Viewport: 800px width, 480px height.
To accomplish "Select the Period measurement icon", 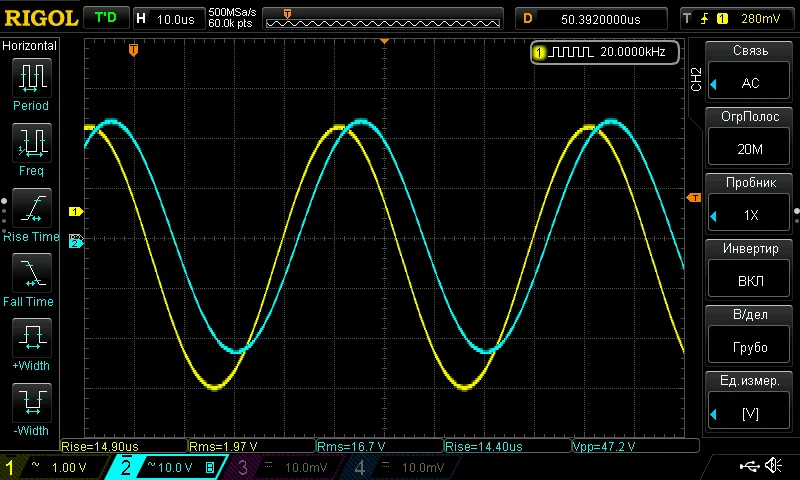I will pos(32,78).
